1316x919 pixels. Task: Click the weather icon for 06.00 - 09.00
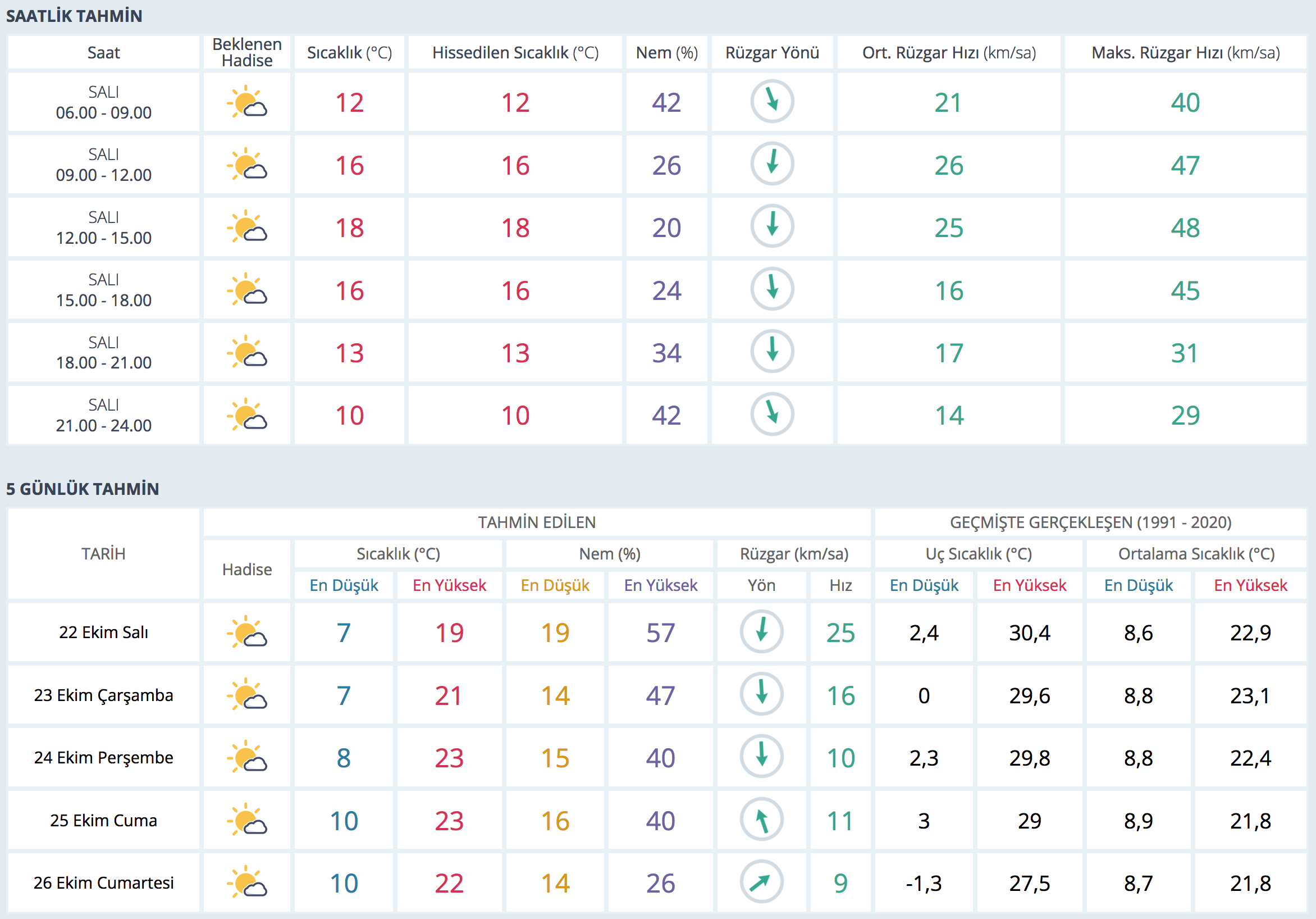[x=247, y=102]
